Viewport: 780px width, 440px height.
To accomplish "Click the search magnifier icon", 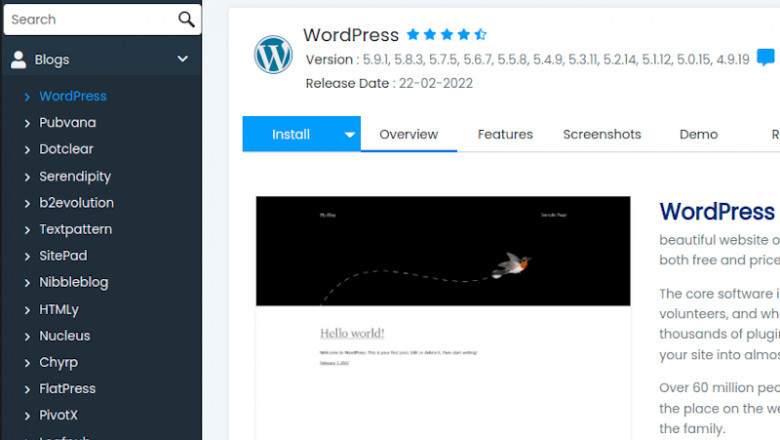I will point(186,19).
